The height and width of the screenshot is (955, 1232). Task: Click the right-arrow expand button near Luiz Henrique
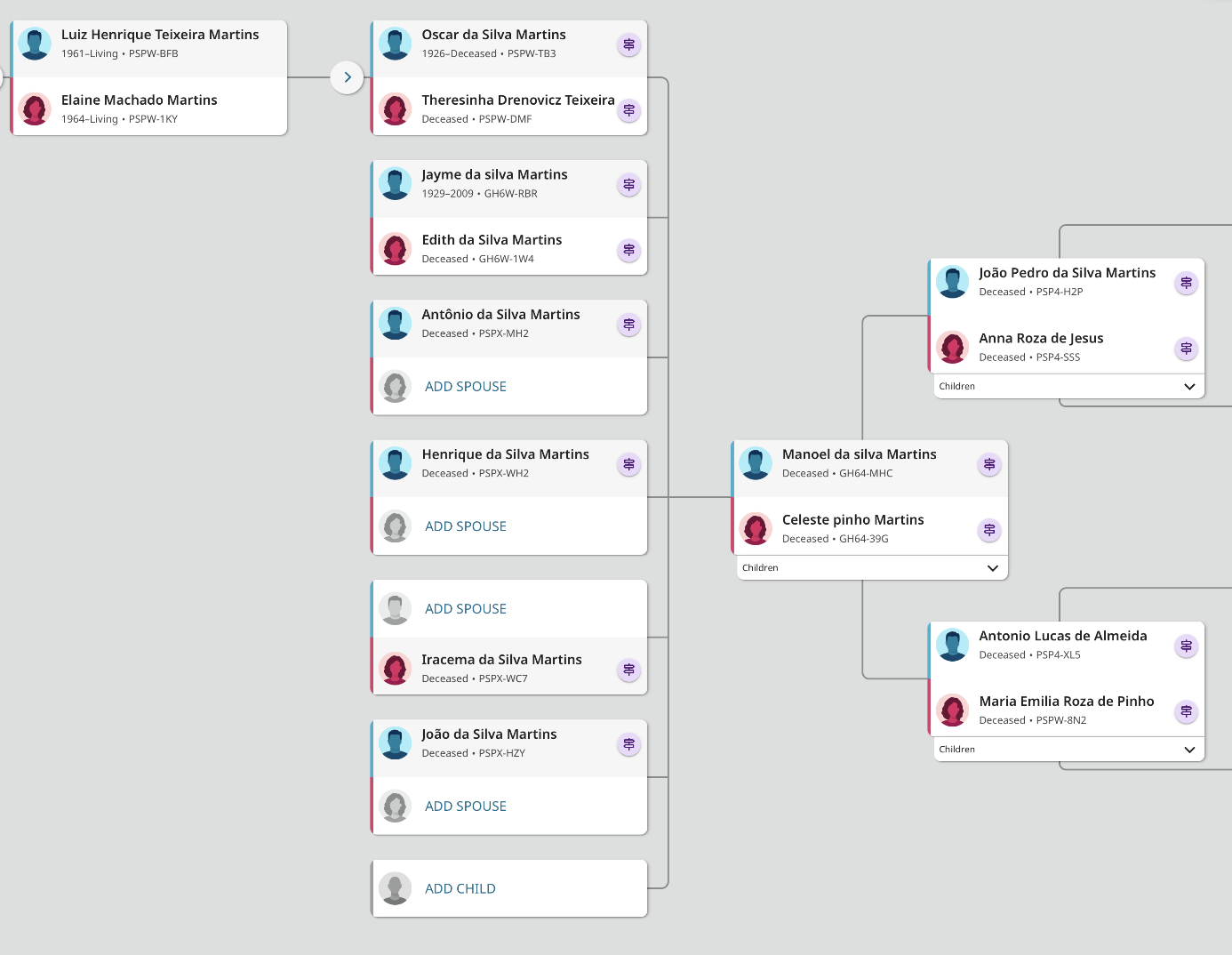tap(348, 77)
